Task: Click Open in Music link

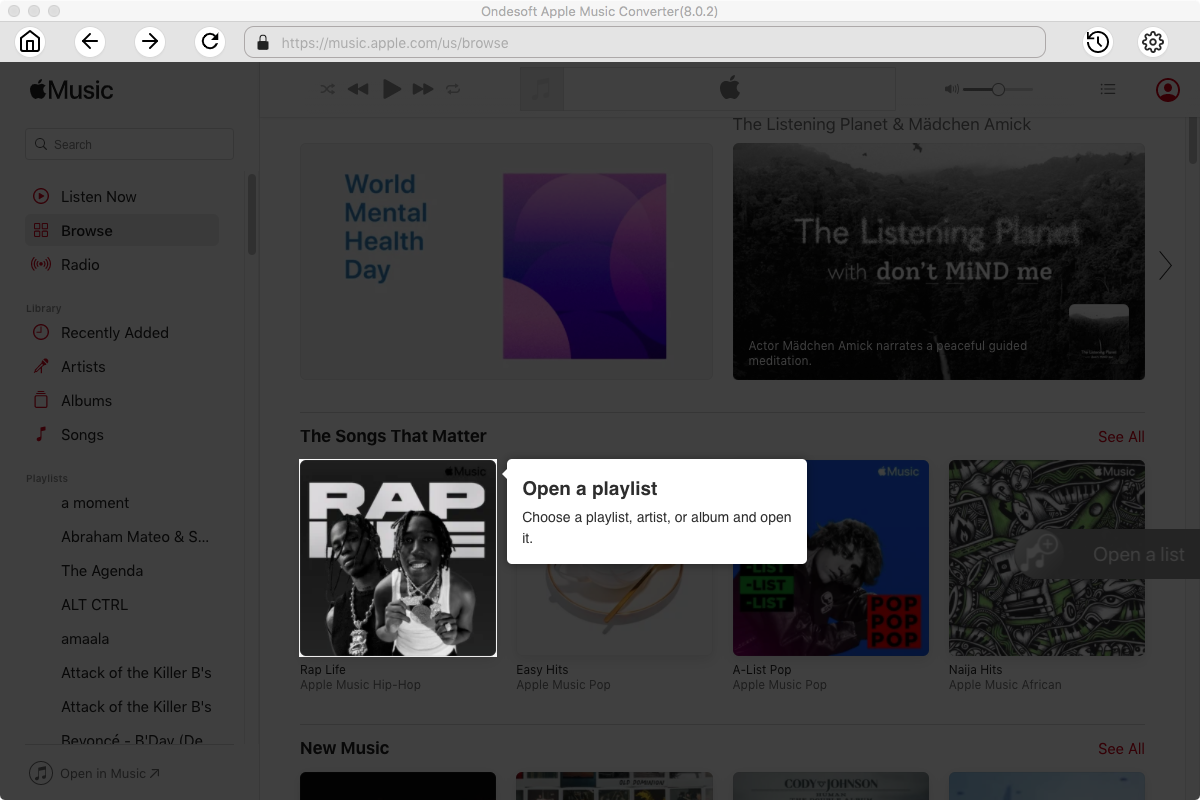Action: (109, 773)
